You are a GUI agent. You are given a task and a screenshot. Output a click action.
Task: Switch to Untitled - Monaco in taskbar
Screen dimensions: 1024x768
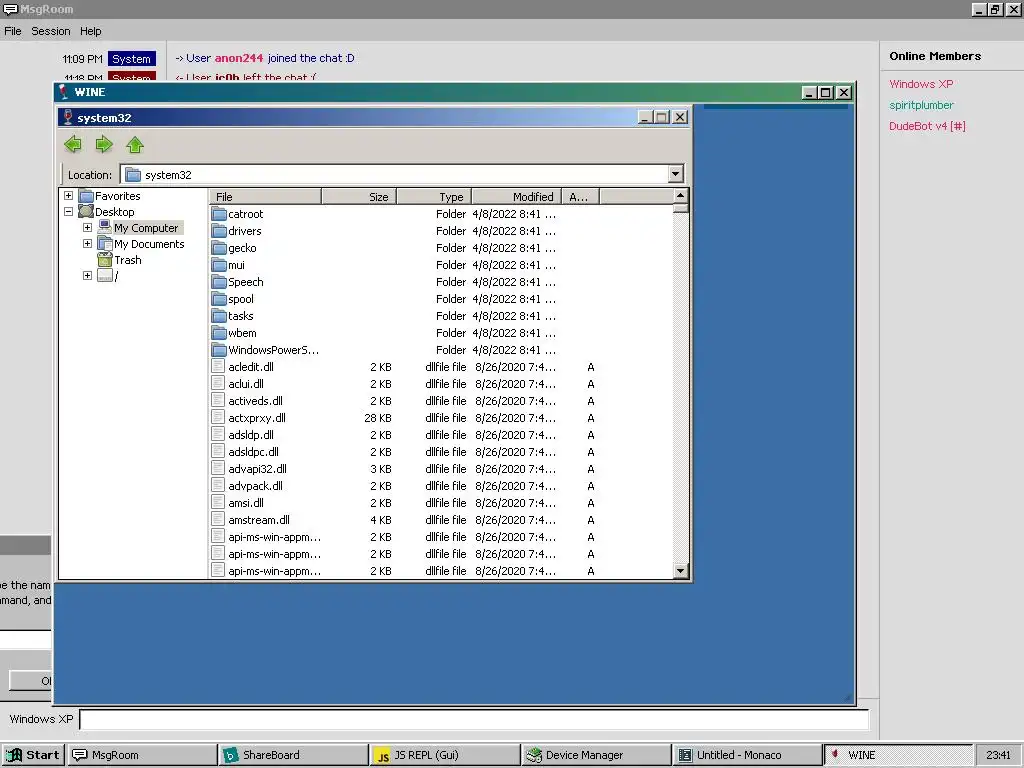pyautogui.click(x=748, y=755)
